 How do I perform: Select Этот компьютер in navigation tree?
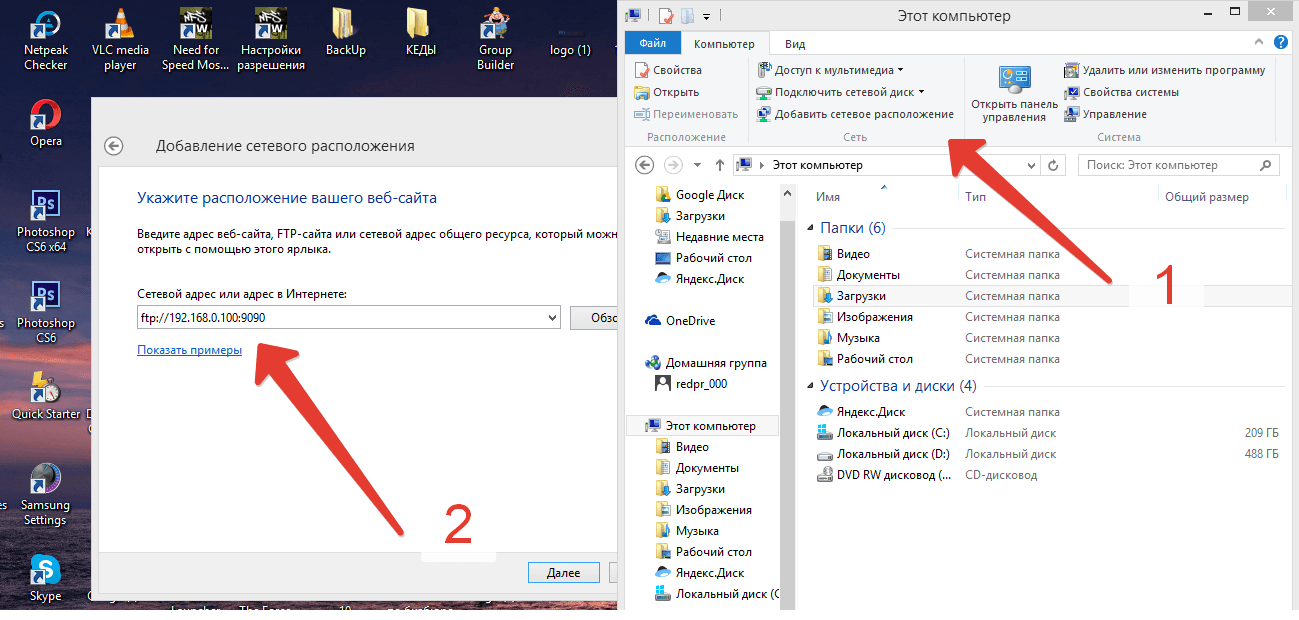tap(700, 426)
